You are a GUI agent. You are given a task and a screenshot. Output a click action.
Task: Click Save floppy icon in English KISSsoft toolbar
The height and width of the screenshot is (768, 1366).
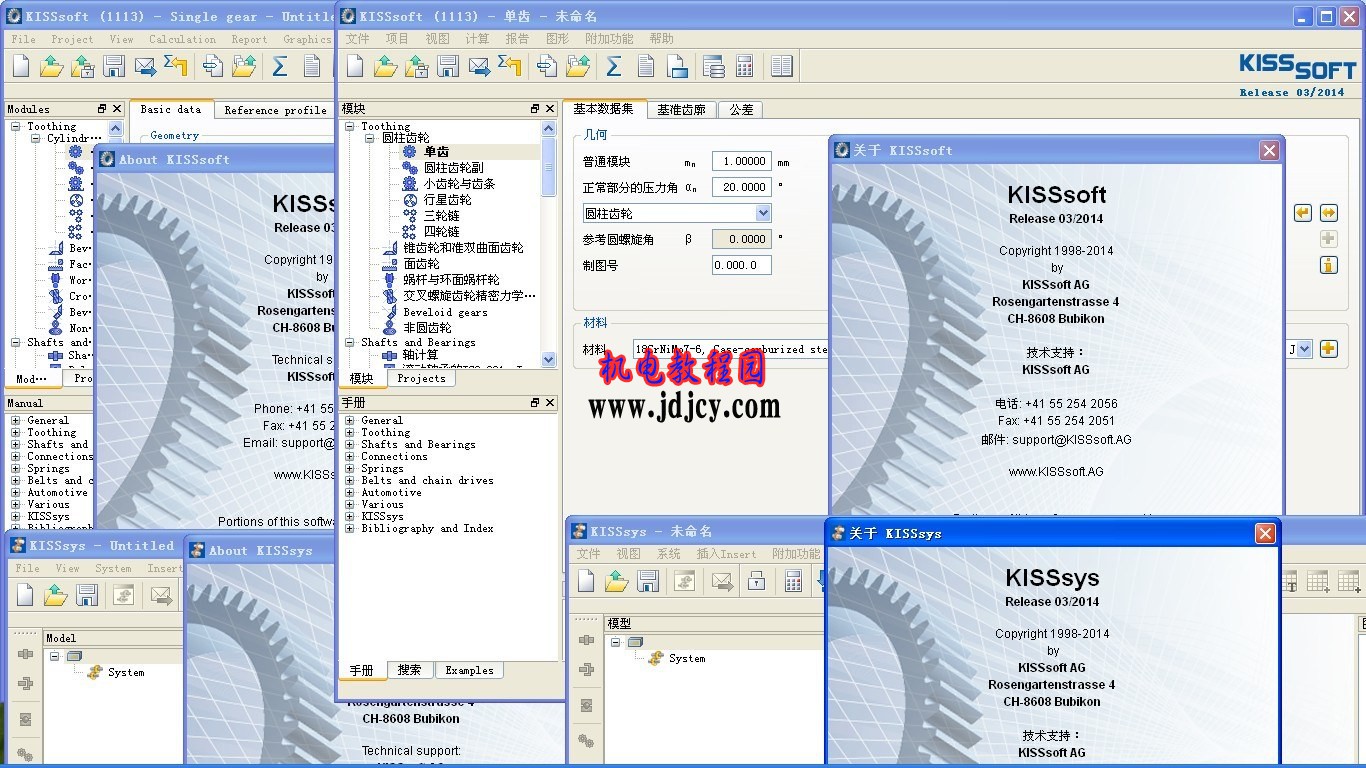tap(114, 67)
